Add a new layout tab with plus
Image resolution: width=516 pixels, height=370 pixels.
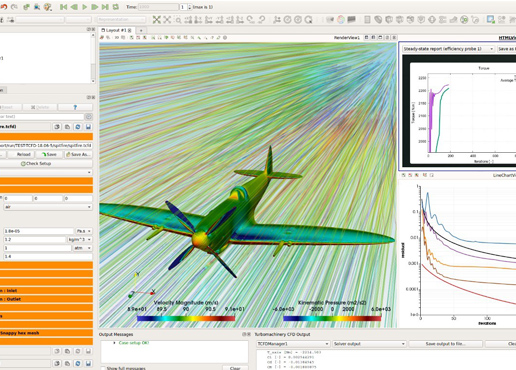pyautogui.click(x=141, y=30)
